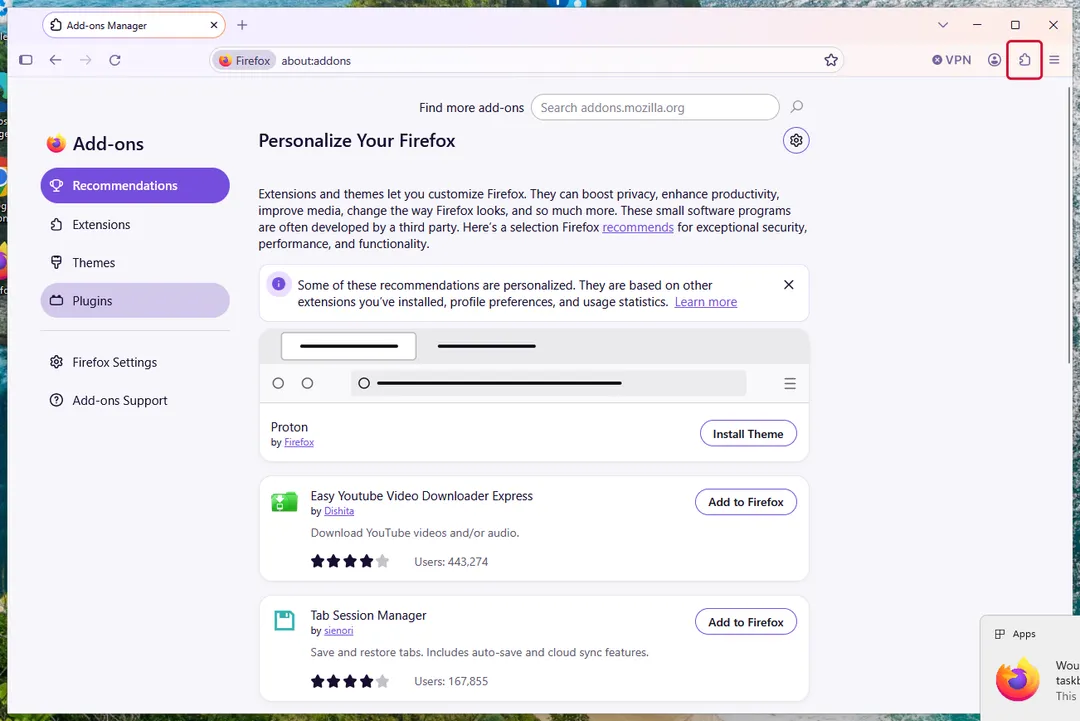
Task: Click the Easy Youtube Downloader star rating
Action: (350, 561)
